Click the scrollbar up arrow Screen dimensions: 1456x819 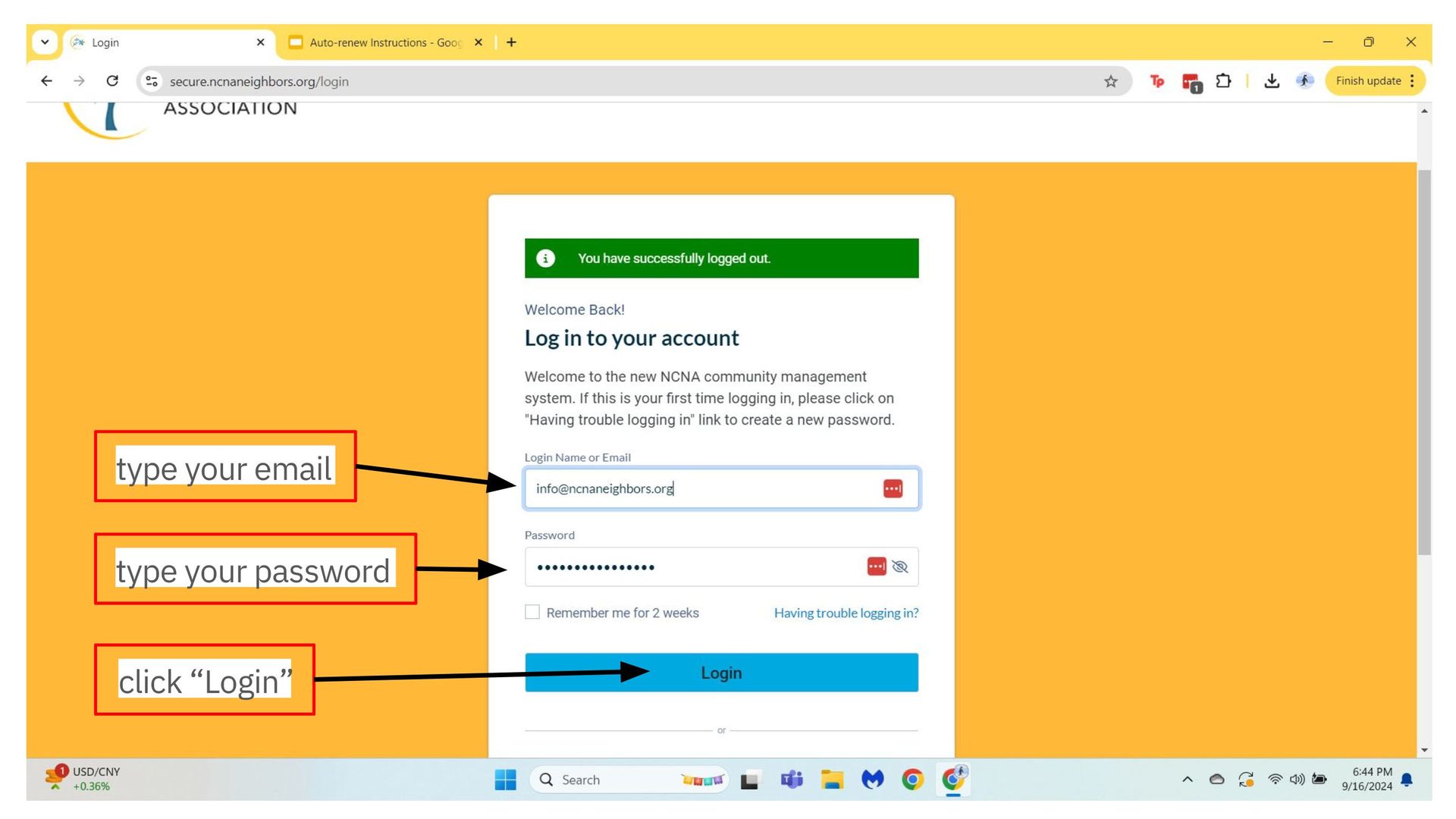point(1424,111)
